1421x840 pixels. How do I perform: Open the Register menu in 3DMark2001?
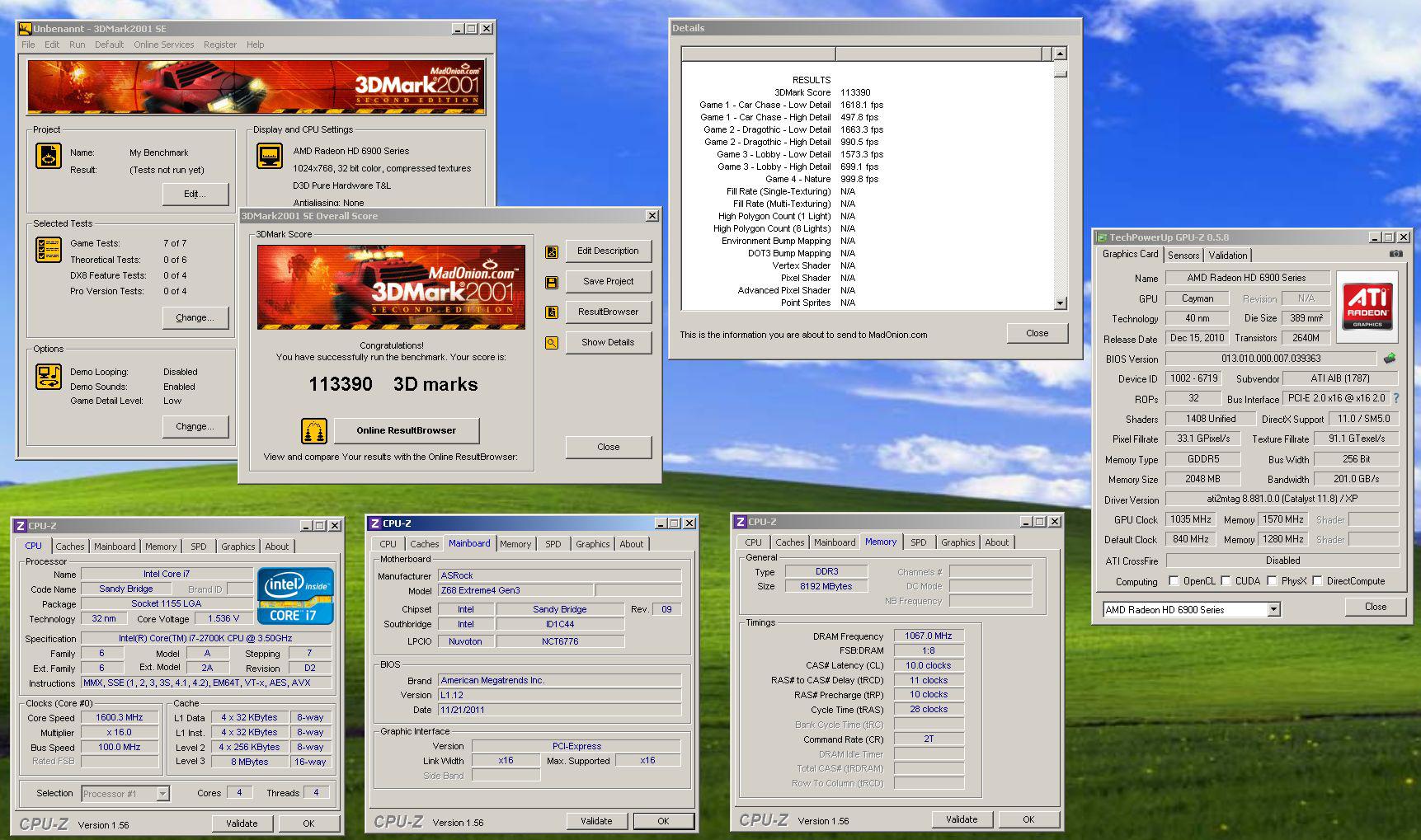(x=220, y=45)
